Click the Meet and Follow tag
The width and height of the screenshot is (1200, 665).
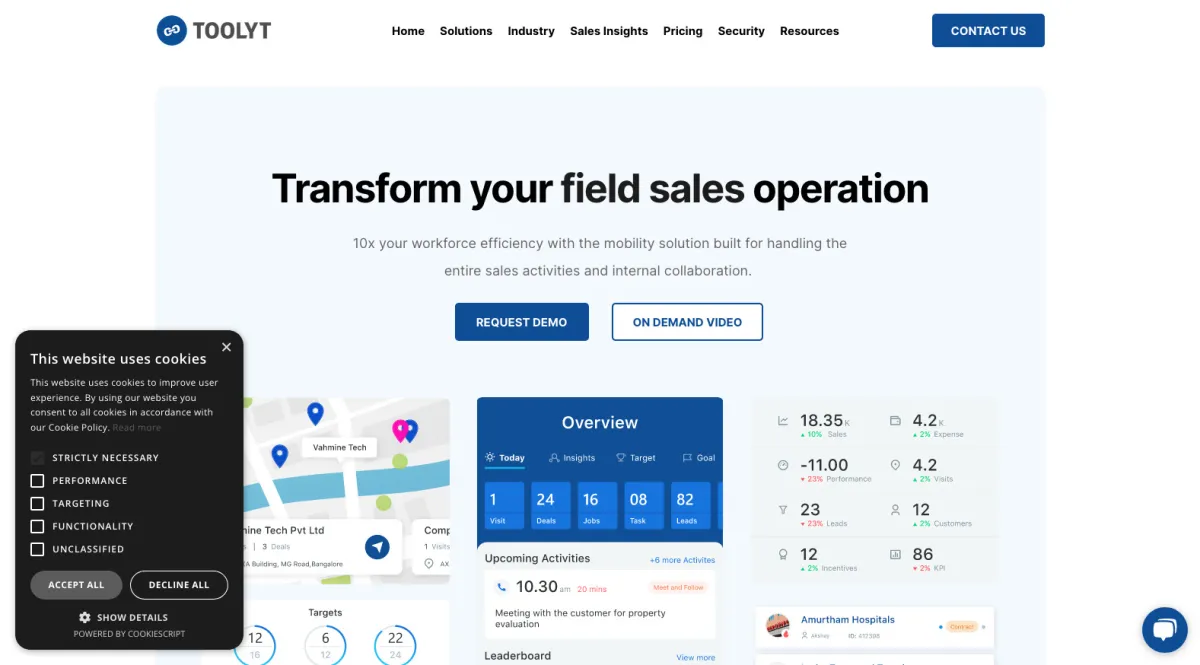click(678, 588)
